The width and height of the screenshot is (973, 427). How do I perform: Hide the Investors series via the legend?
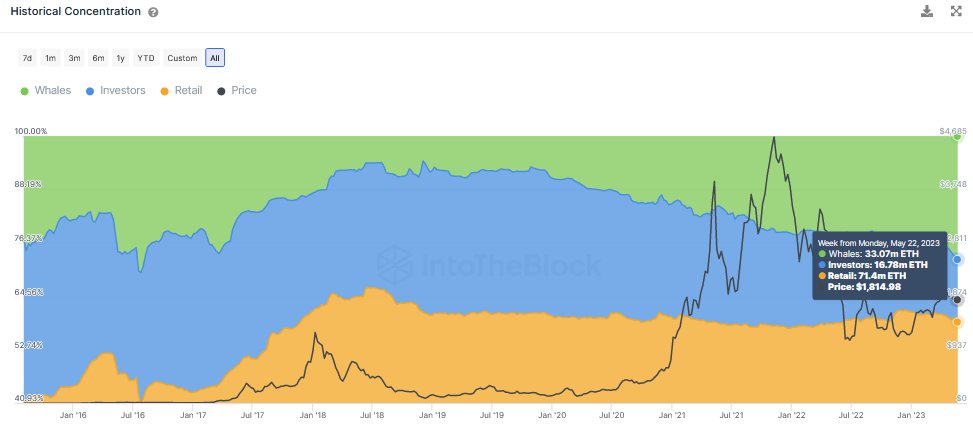[115, 90]
